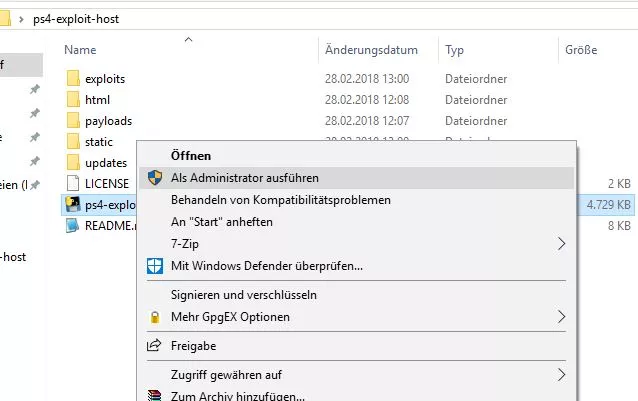Expand Zugriff gewähren auf submenu arrow
This screenshot has height=401, width=638.
coord(562,375)
